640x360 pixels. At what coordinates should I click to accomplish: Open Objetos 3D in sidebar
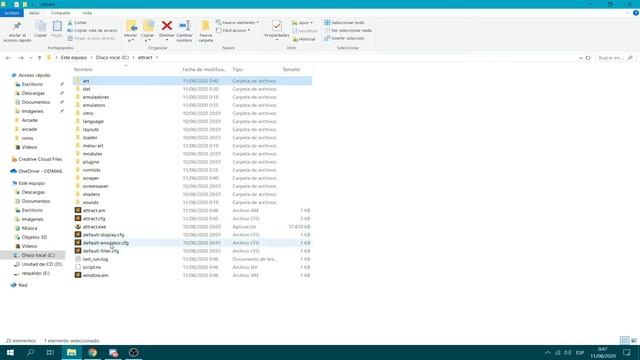34,237
